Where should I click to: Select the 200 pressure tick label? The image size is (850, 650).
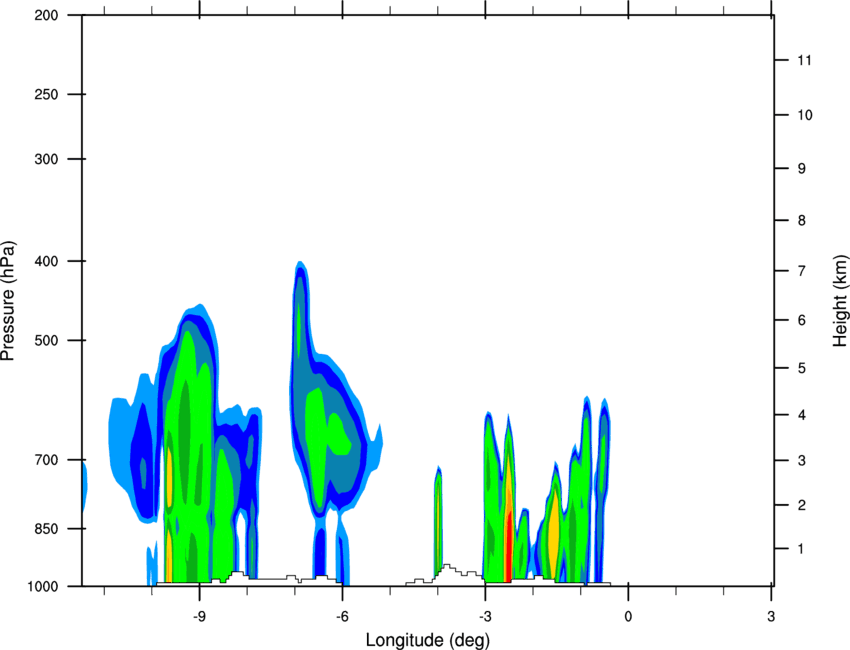tap(46, 15)
